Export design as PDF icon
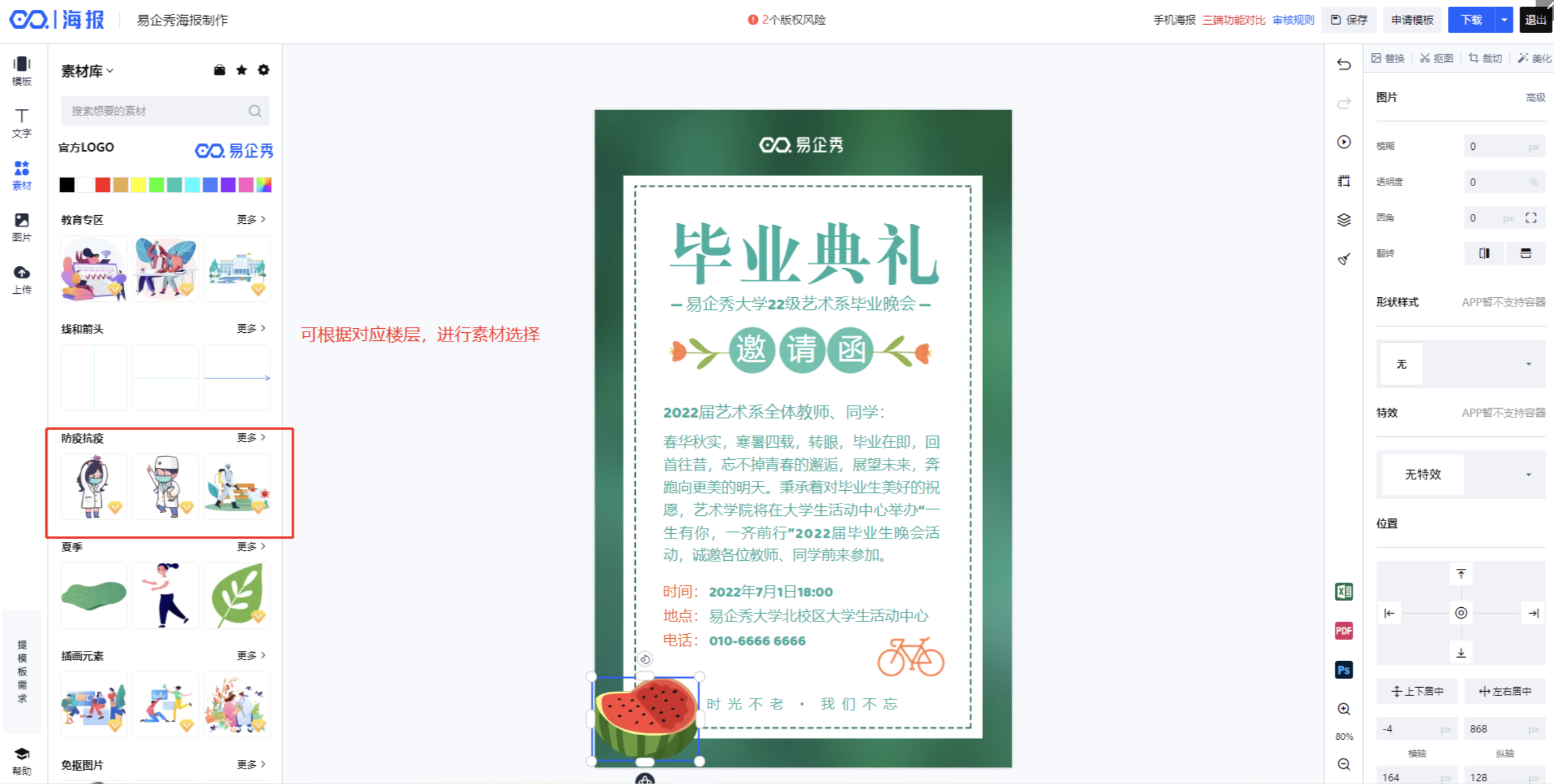 (x=1343, y=630)
